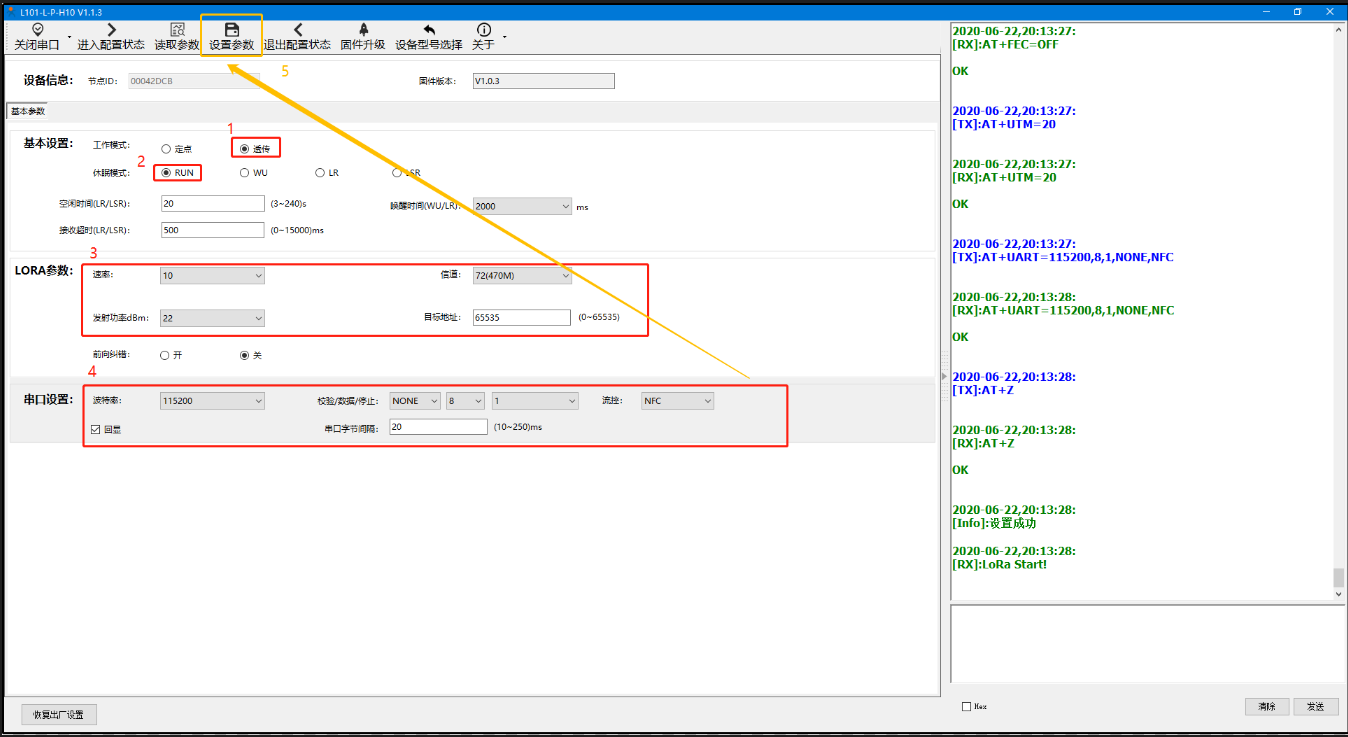Open the 信道 channel dropdown showing 72(470M)
The image size is (1348, 737).
click(521, 275)
